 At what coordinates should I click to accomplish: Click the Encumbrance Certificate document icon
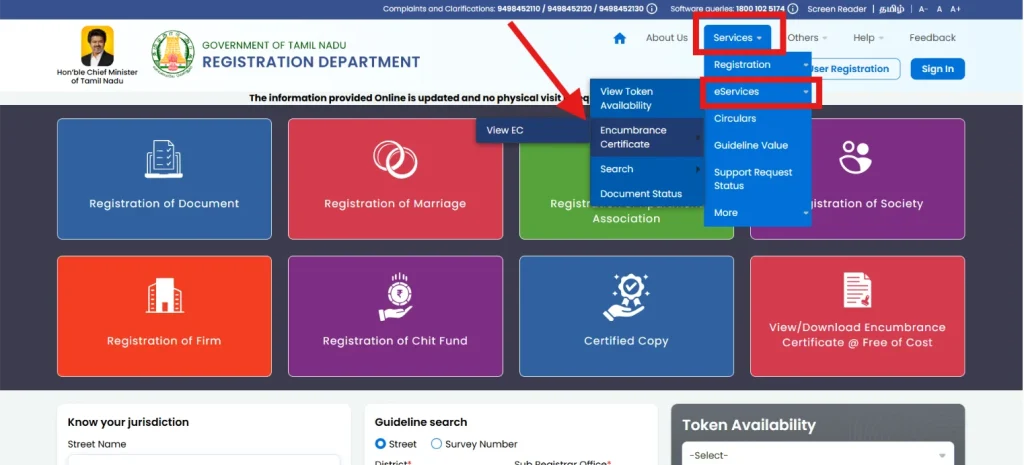(857, 290)
